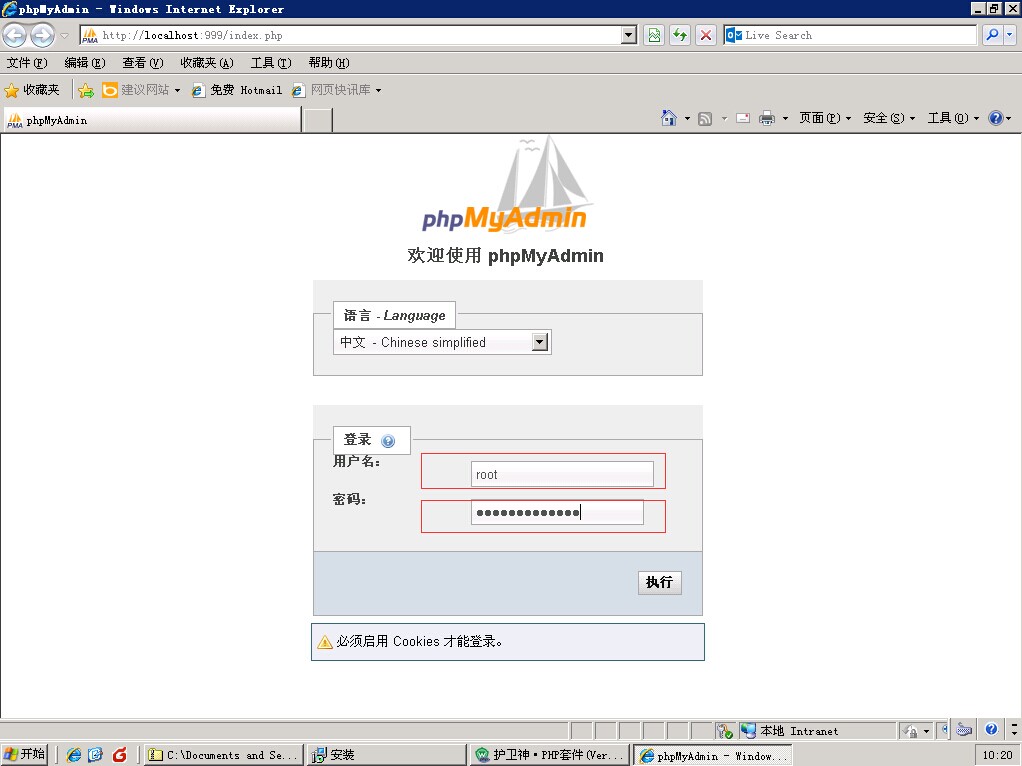Viewport: 1022px width, 766px height.
Task: Click the 欢迎使用 phpMyAdmin heading
Action: (x=505, y=256)
